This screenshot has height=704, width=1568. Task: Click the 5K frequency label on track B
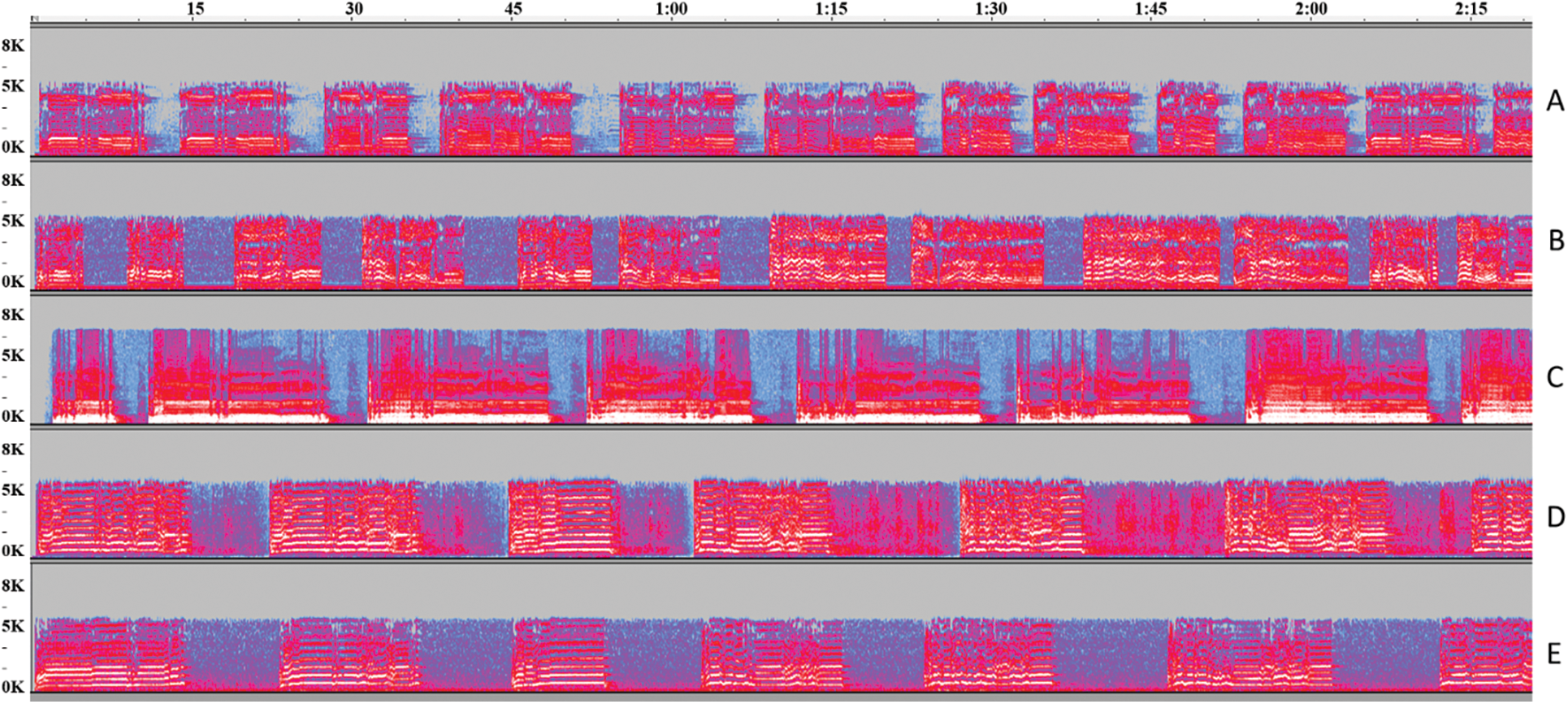13,221
